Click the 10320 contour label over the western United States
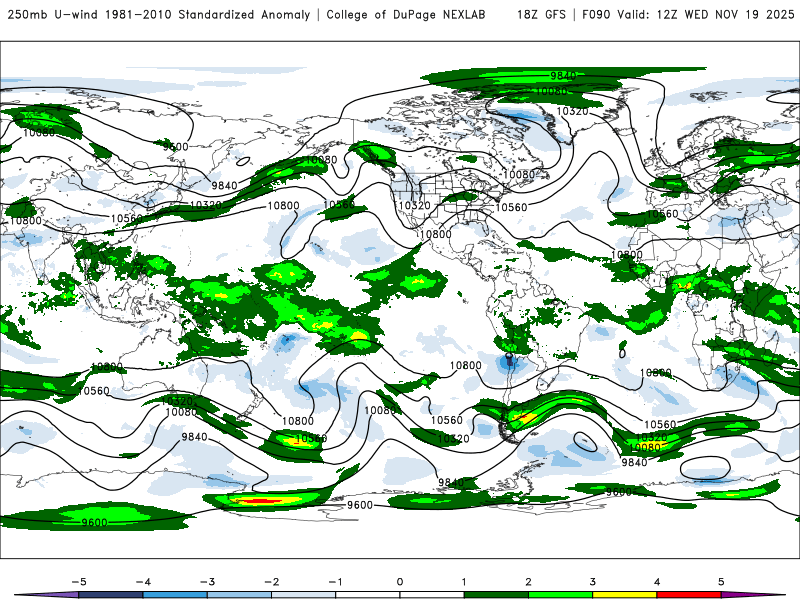Image resolution: width=800 pixels, height=600 pixels. tap(414, 206)
